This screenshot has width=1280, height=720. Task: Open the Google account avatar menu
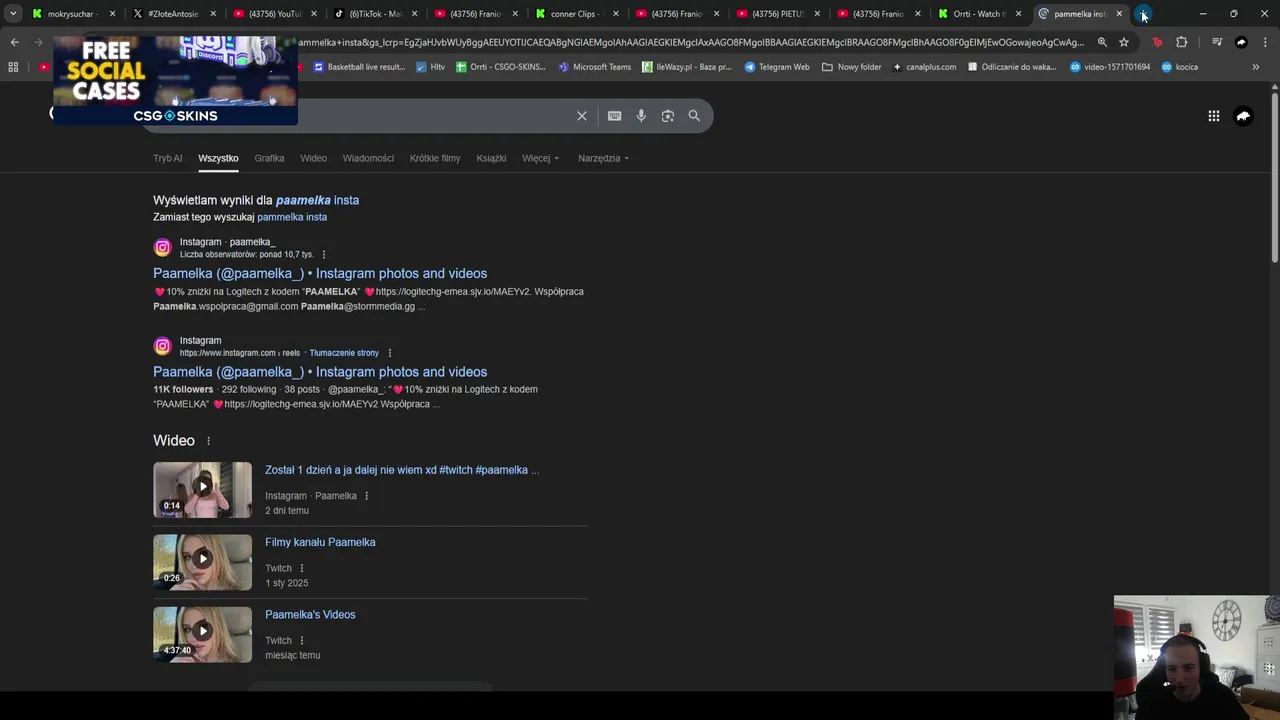[x=1243, y=116]
